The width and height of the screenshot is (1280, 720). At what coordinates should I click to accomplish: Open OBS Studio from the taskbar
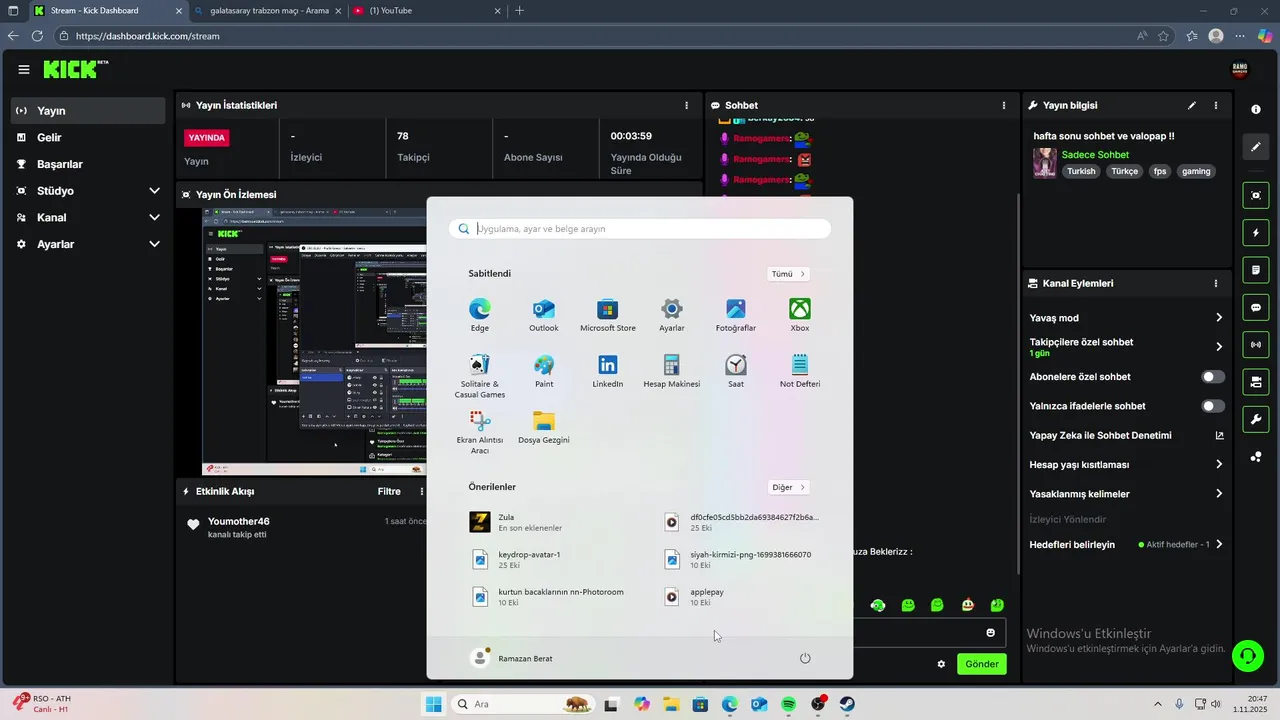pyautogui.click(x=818, y=704)
